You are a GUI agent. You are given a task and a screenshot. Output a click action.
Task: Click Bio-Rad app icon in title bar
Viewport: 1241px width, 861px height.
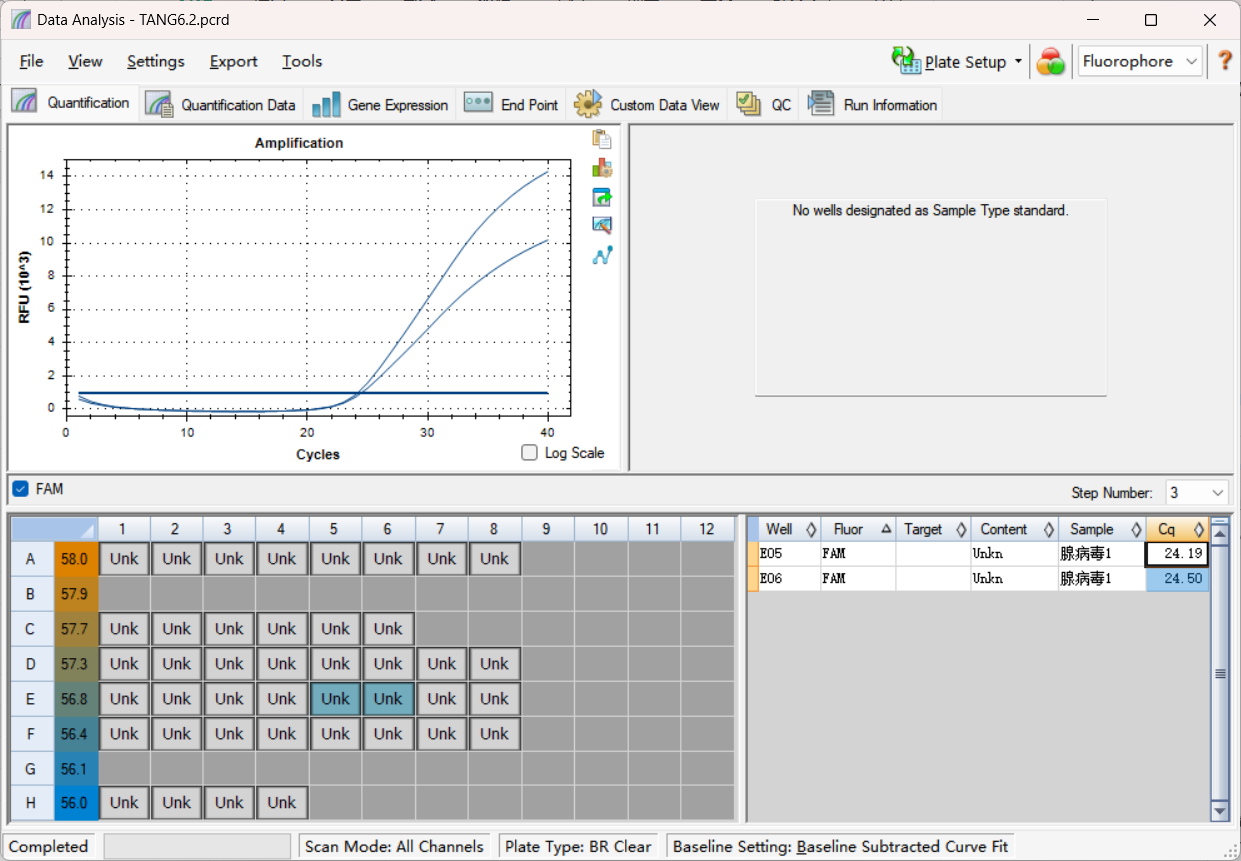coord(21,20)
